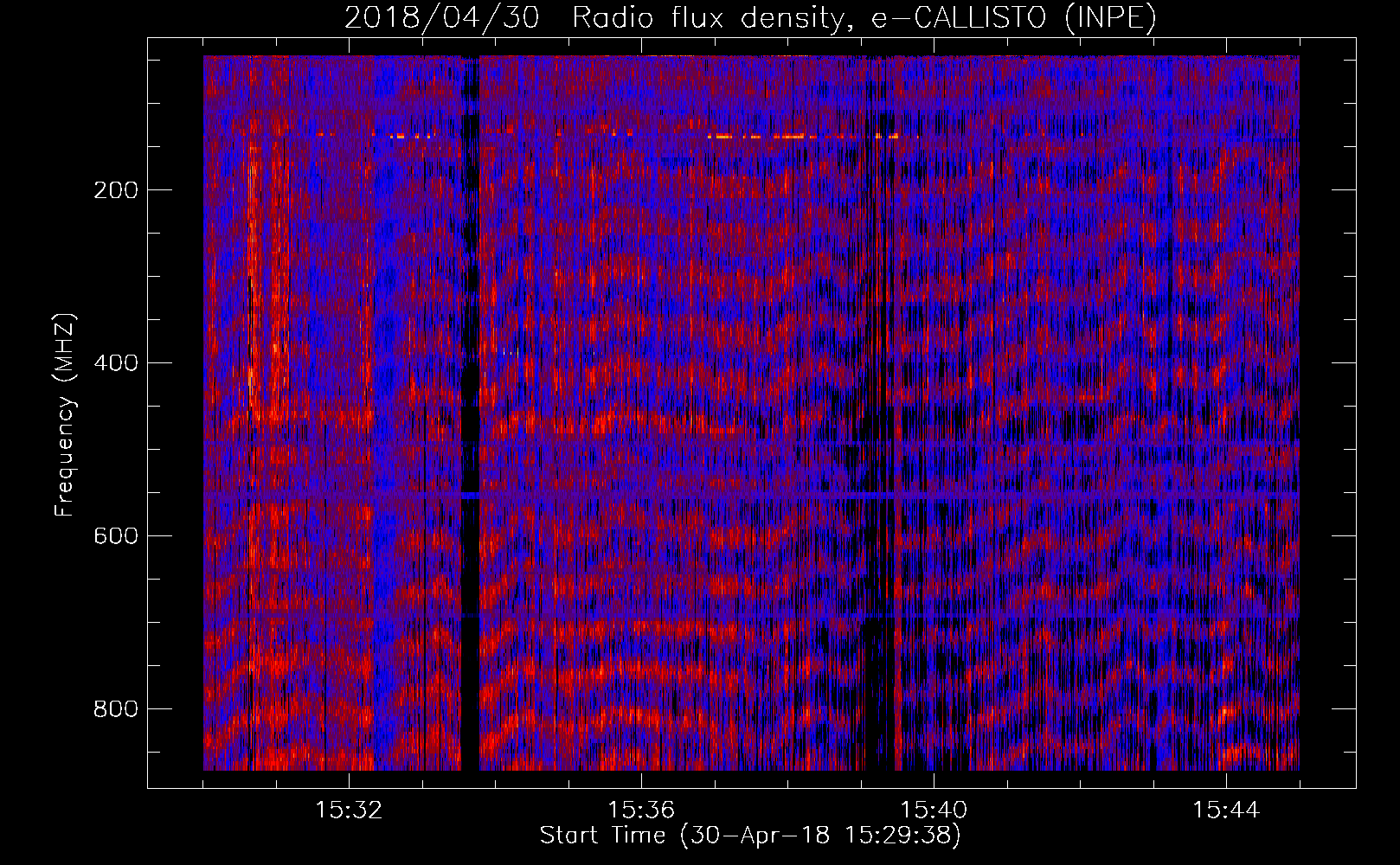Click the 600 frequency tick label
The image size is (1400, 865).
[115, 535]
